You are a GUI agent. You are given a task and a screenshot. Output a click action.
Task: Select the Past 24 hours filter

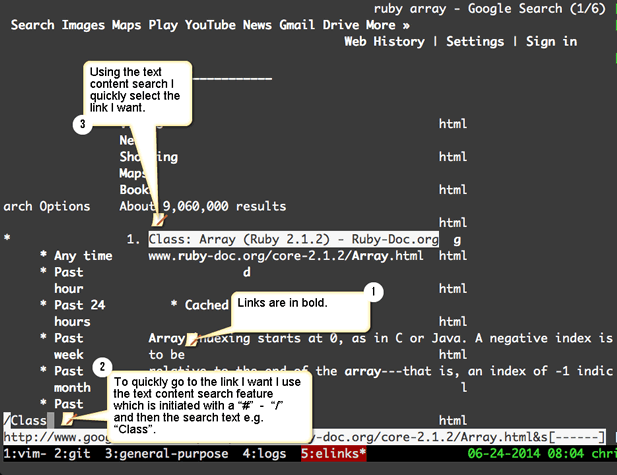(80, 313)
